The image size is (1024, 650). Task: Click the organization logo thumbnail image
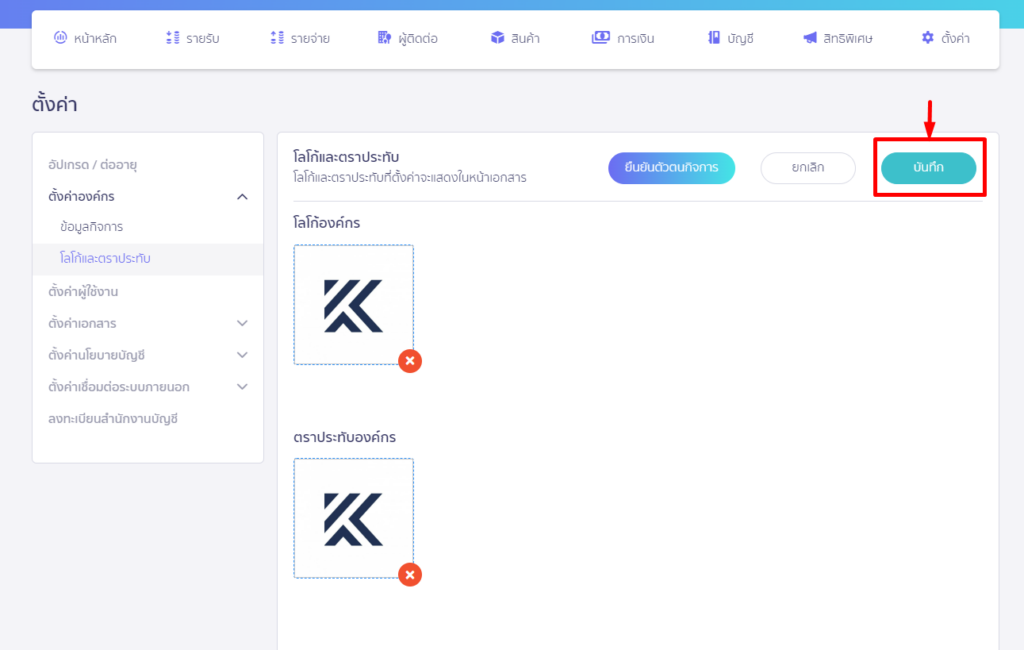[353, 305]
